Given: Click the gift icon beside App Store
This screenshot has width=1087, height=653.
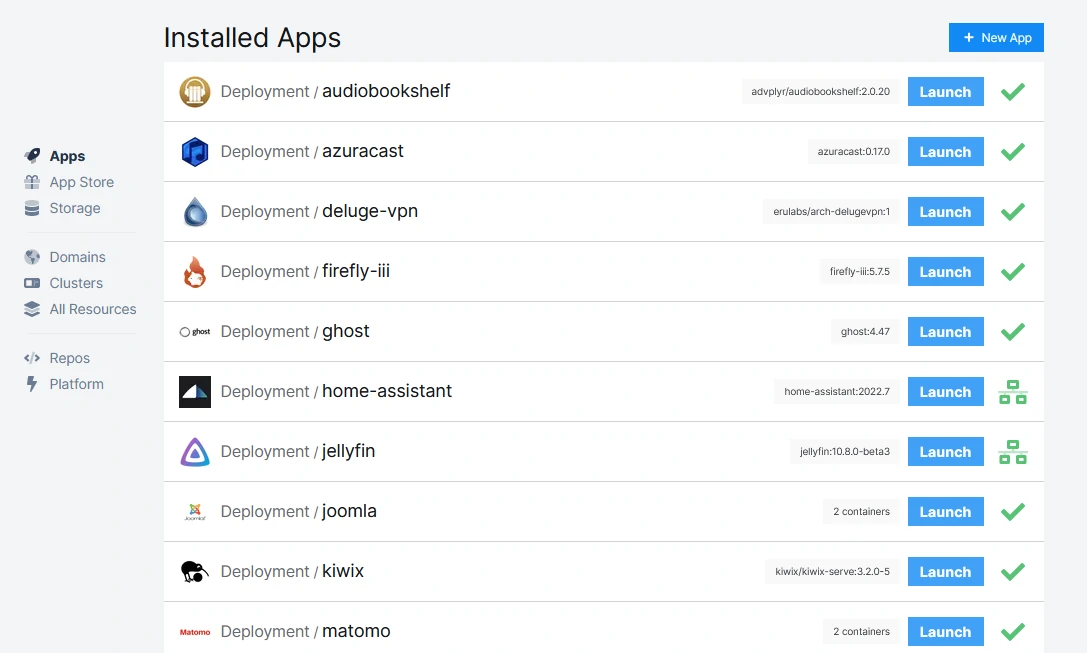Looking at the screenshot, I should tap(32, 182).
